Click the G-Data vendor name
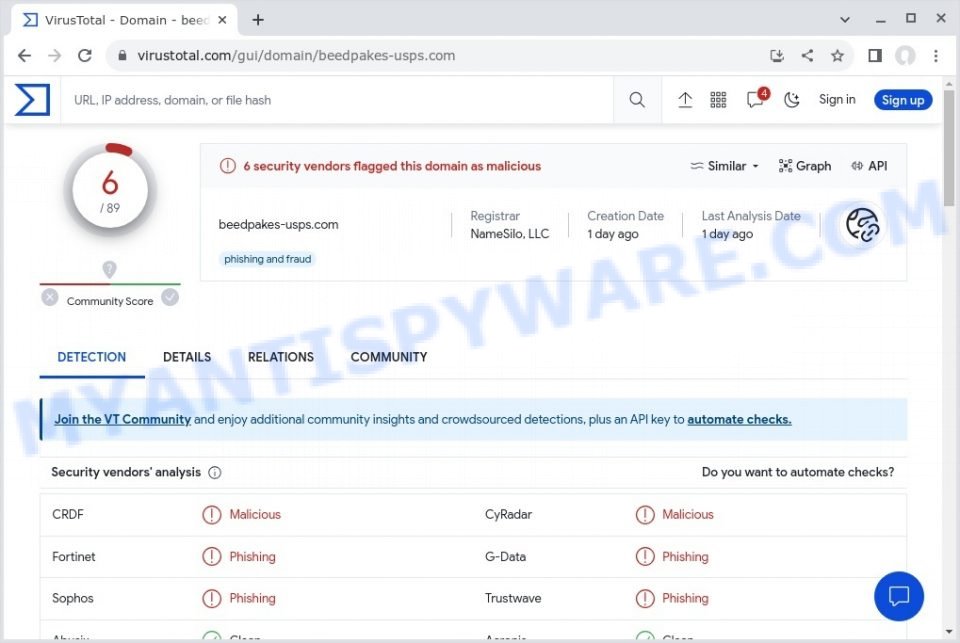This screenshot has height=643, width=960. (x=505, y=557)
